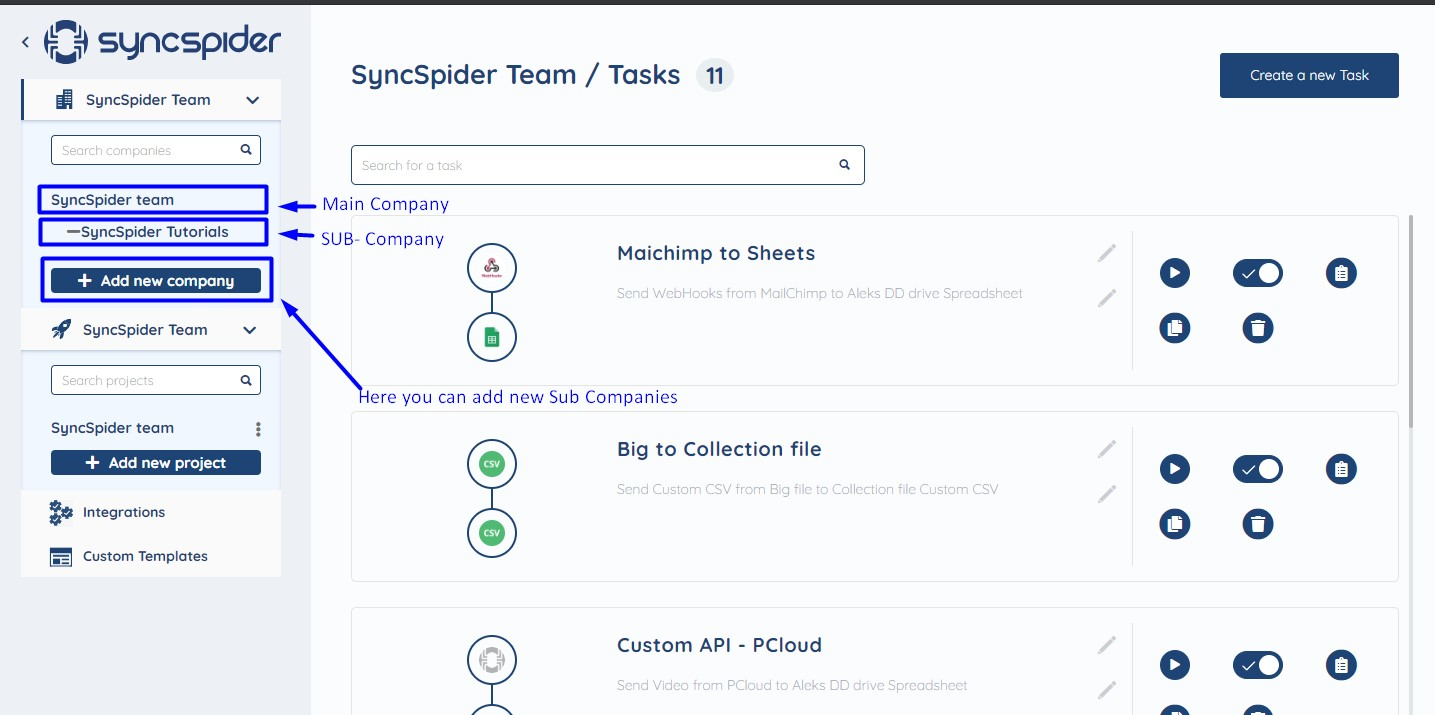Click the SyncSpider logo

click(x=164, y=42)
